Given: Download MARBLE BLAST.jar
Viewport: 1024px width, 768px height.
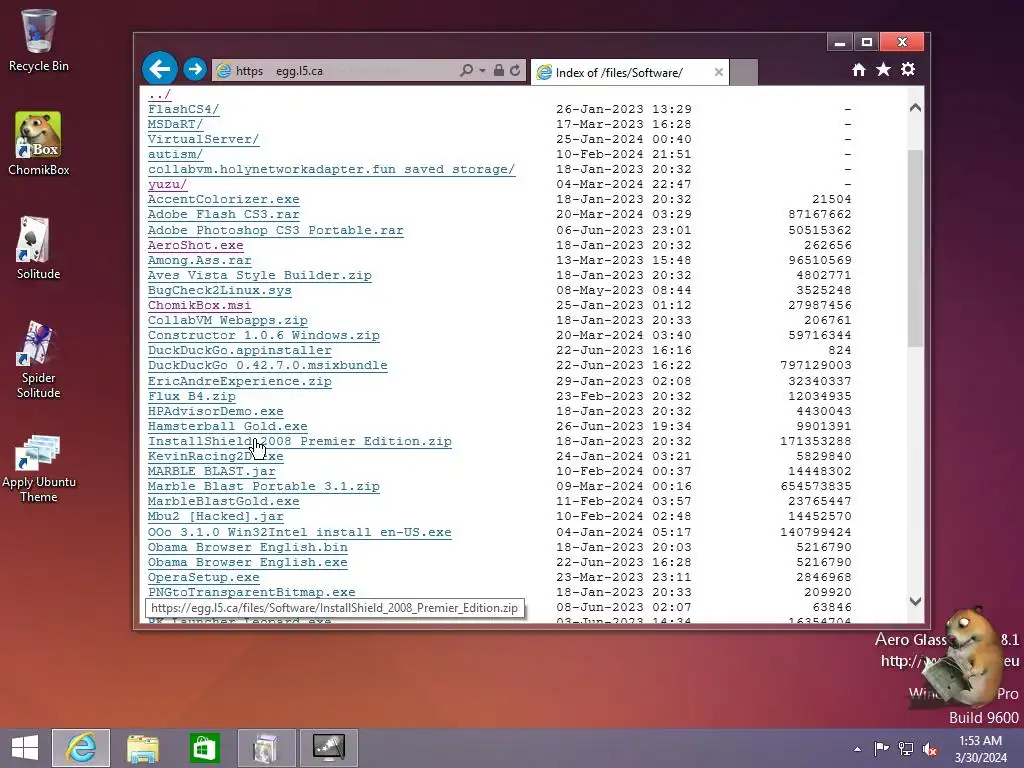Looking at the screenshot, I should click(212, 472).
